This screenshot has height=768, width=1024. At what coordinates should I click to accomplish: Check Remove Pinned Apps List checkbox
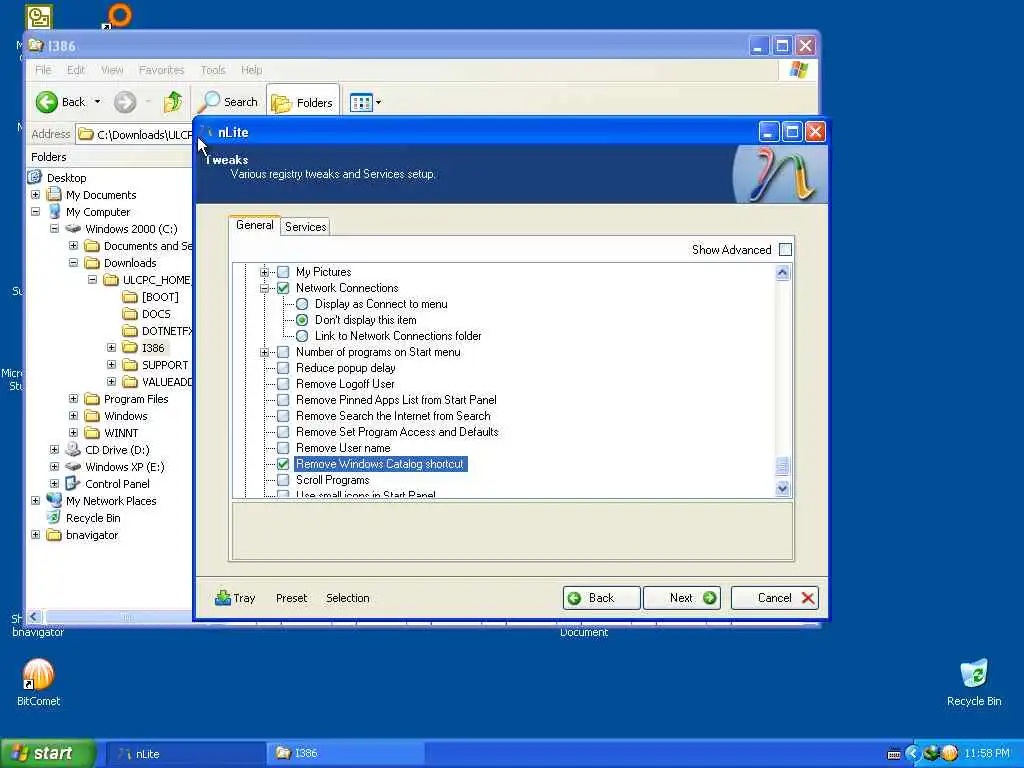click(283, 400)
